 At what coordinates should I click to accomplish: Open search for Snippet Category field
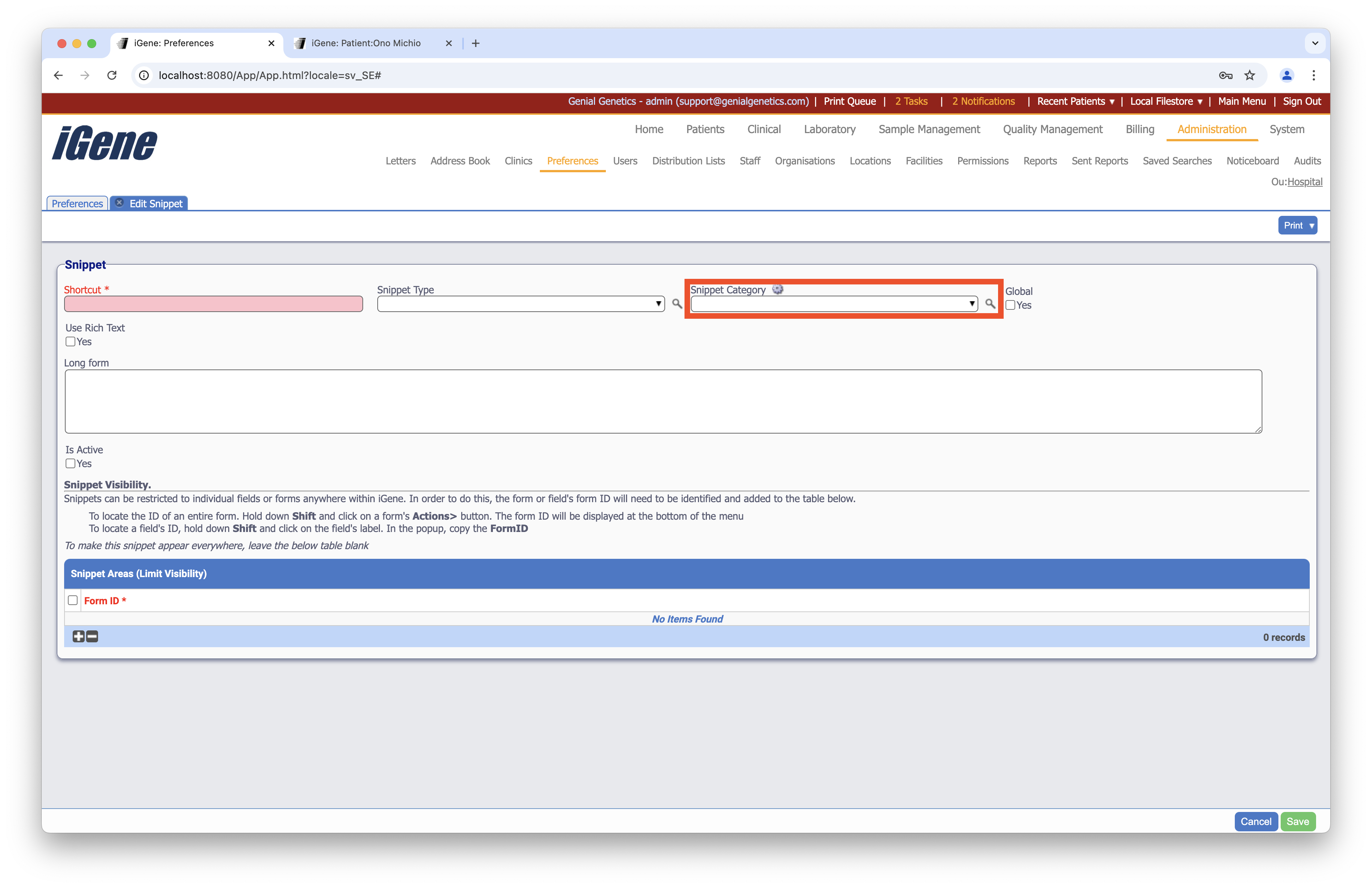[x=989, y=304]
